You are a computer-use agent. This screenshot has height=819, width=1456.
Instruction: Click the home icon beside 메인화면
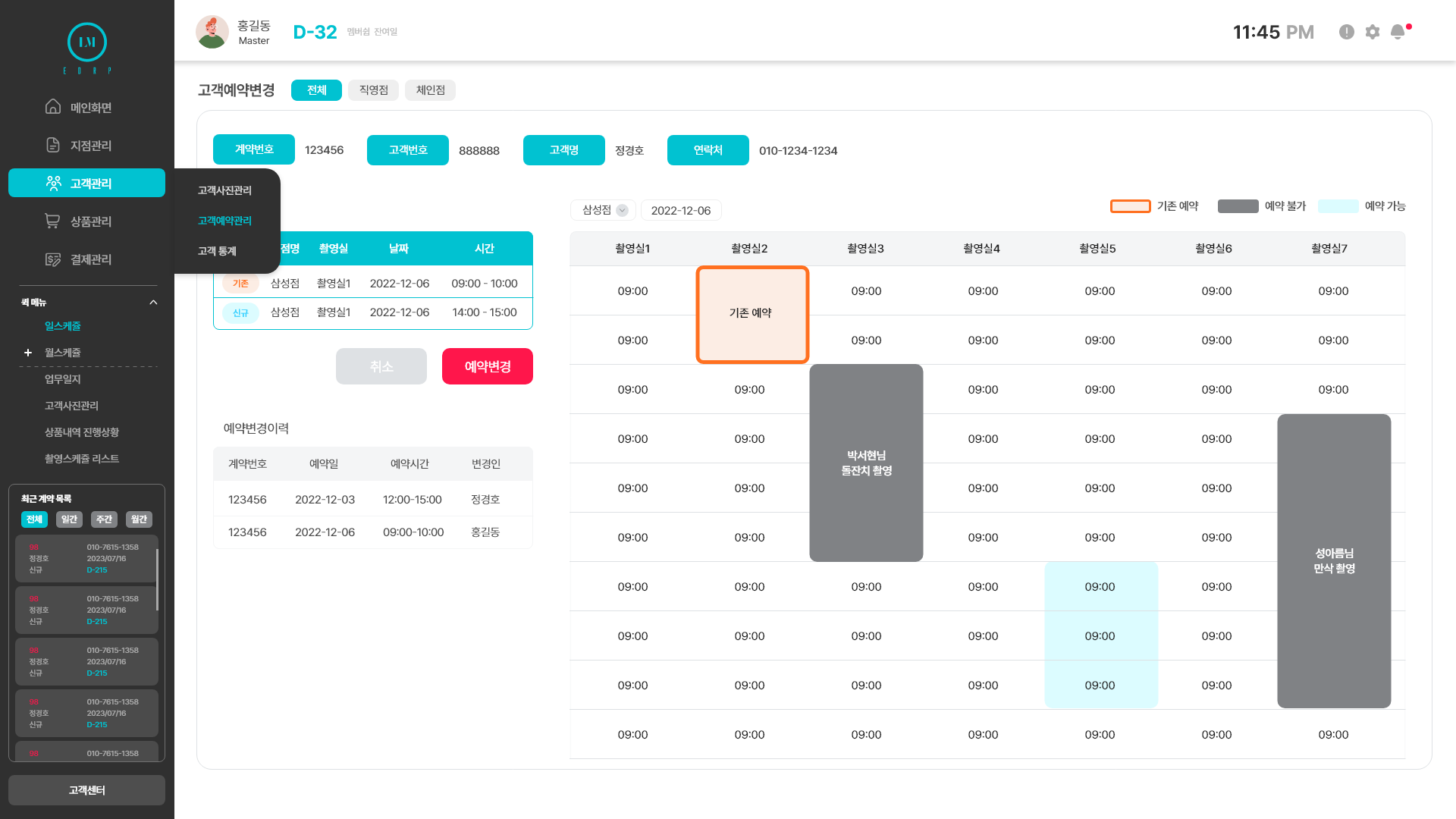point(52,107)
